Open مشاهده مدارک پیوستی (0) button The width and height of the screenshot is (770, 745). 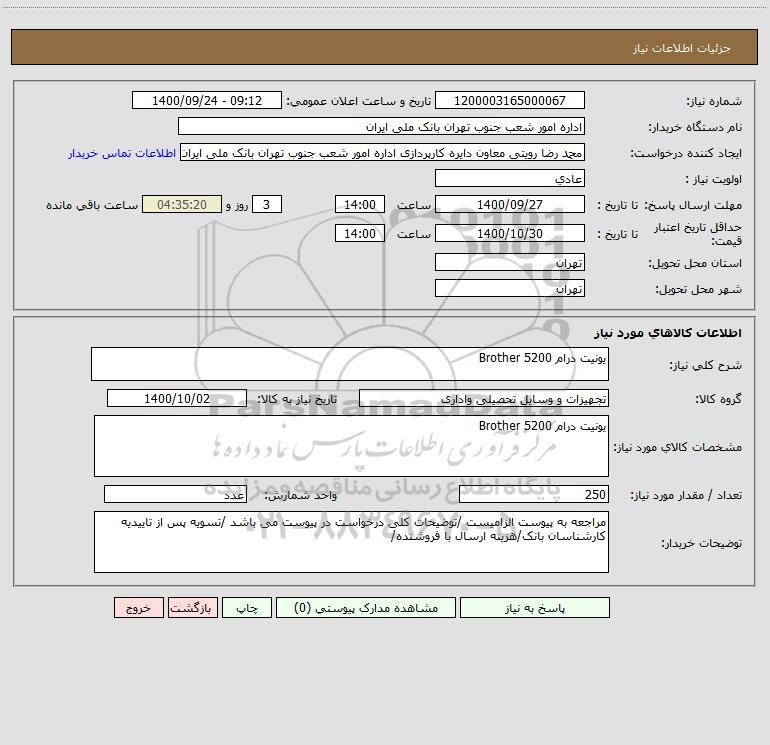tap(366, 607)
